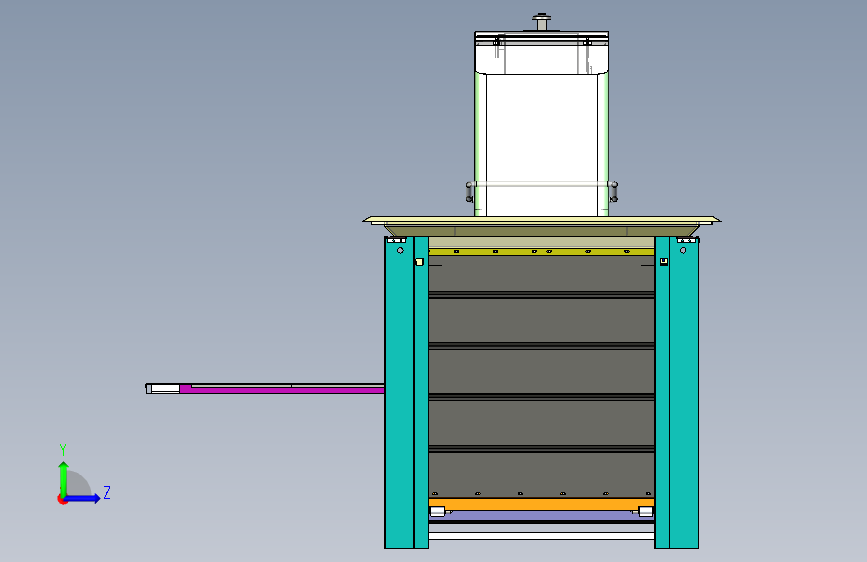Select the knob on top of the tank
The image size is (867, 562).
541,22
